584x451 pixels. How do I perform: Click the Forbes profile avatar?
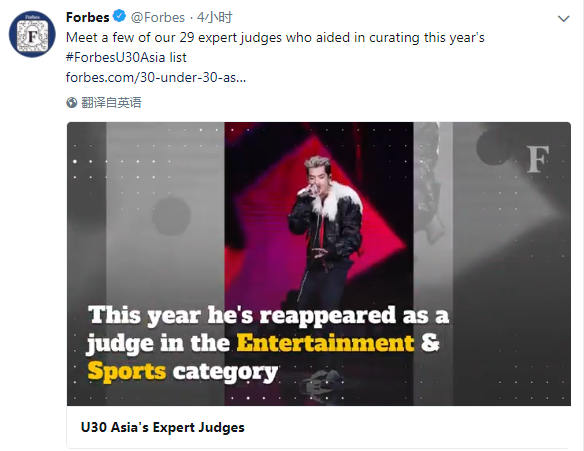[x=32, y=34]
